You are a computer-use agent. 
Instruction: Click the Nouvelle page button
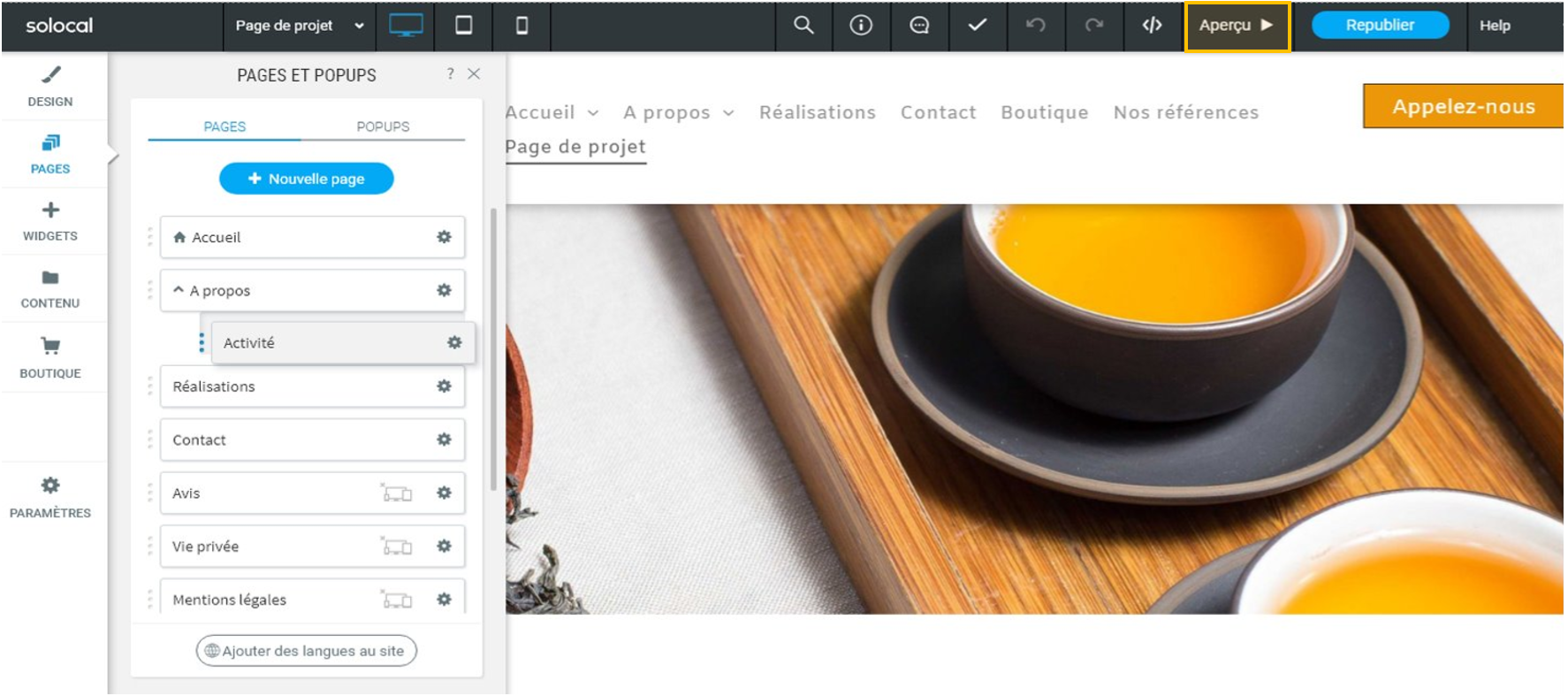click(306, 179)
